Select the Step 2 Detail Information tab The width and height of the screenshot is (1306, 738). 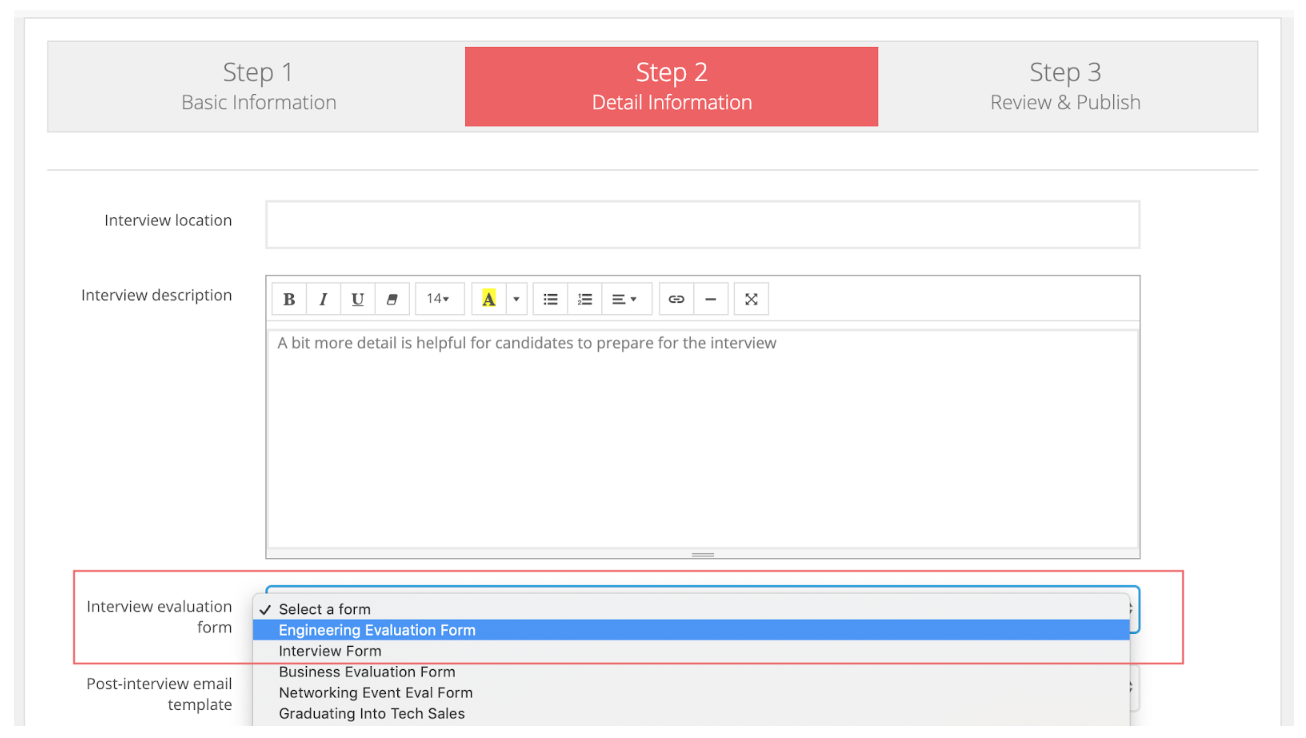(x=671, y=86)
